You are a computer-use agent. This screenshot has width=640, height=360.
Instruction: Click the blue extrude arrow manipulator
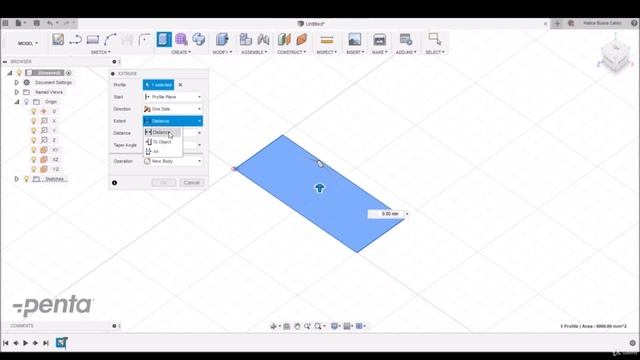point(320,188)
